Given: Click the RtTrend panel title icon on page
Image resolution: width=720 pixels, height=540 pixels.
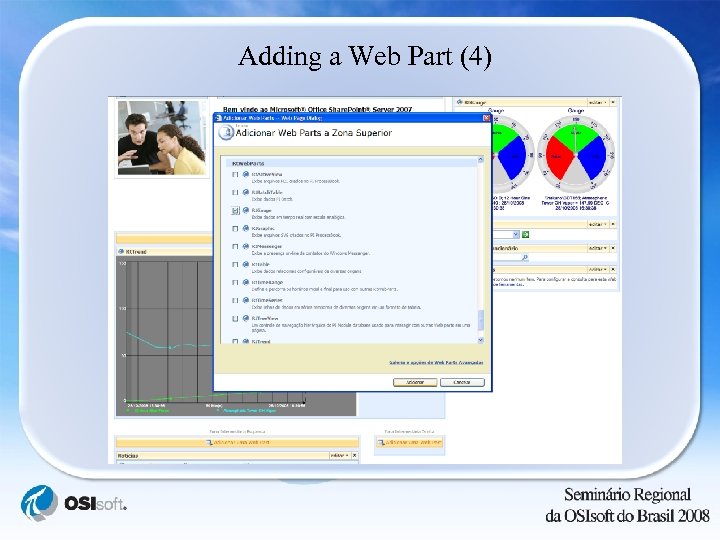Looking at the screenshot, I should (121, 252).
